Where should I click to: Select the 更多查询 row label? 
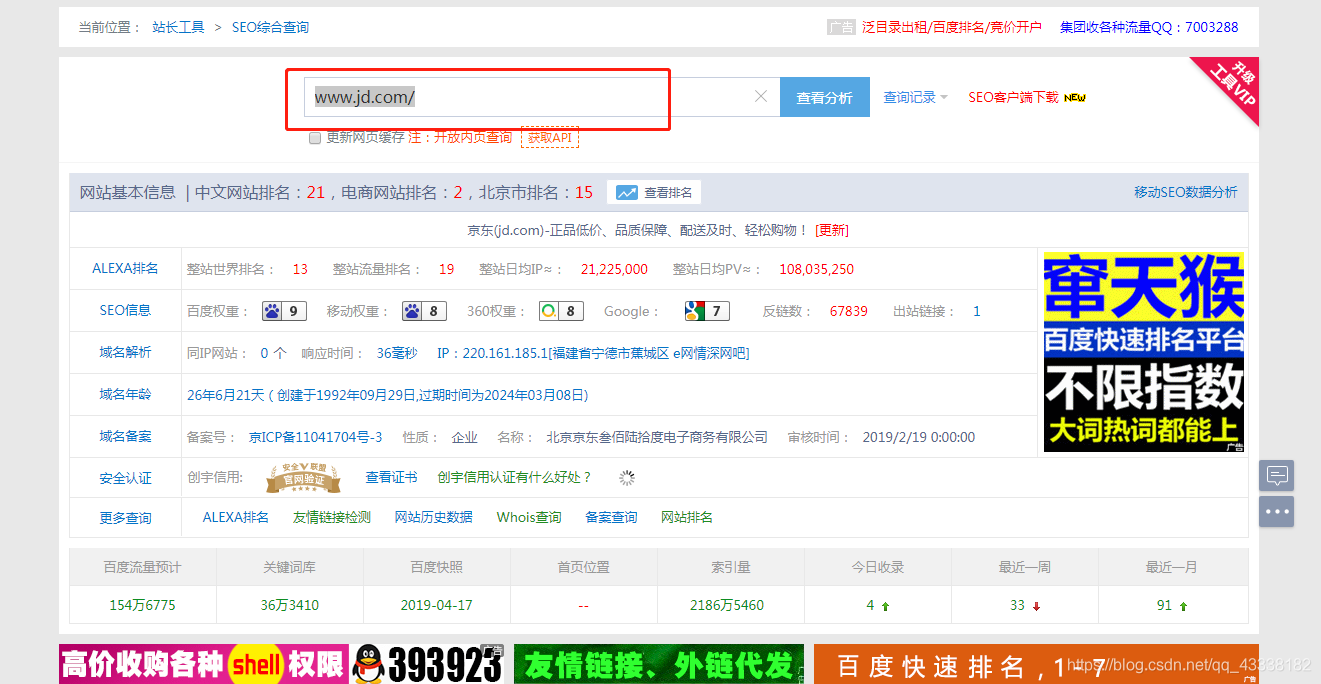(x=125, y=517)
